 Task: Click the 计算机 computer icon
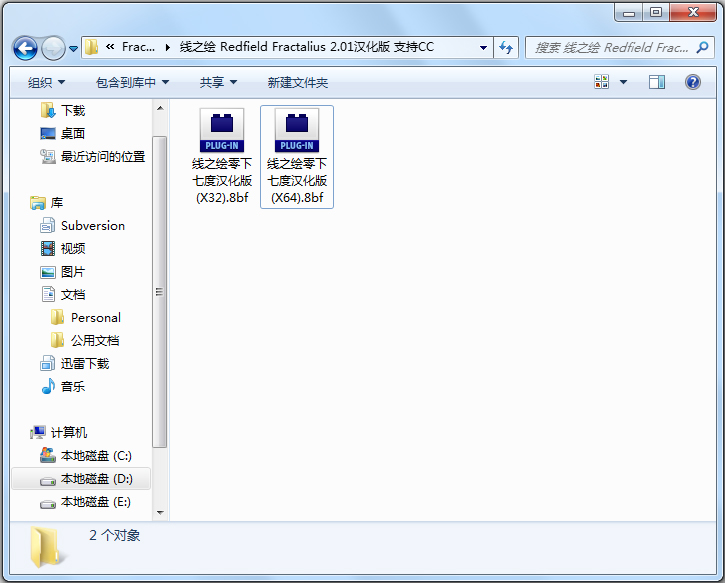pos(38,433)
